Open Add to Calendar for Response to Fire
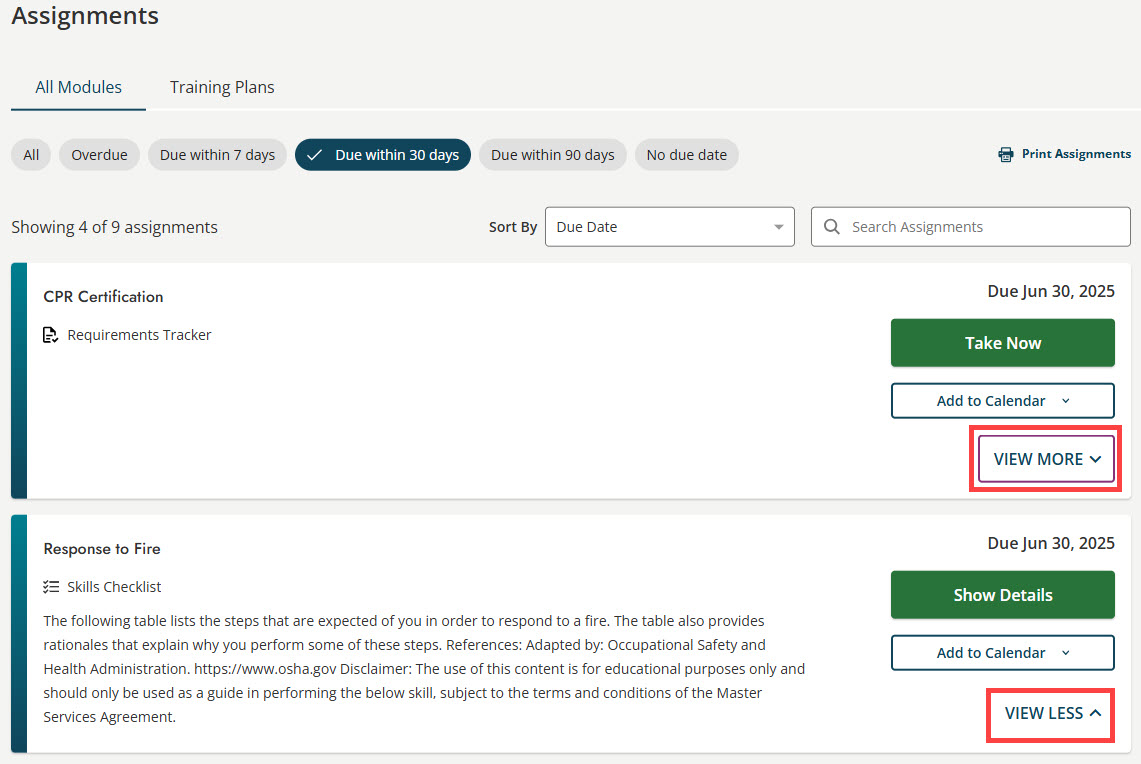Viewport: 1141px width, 764px height. pyautogui.click(x=1002, y=652)
